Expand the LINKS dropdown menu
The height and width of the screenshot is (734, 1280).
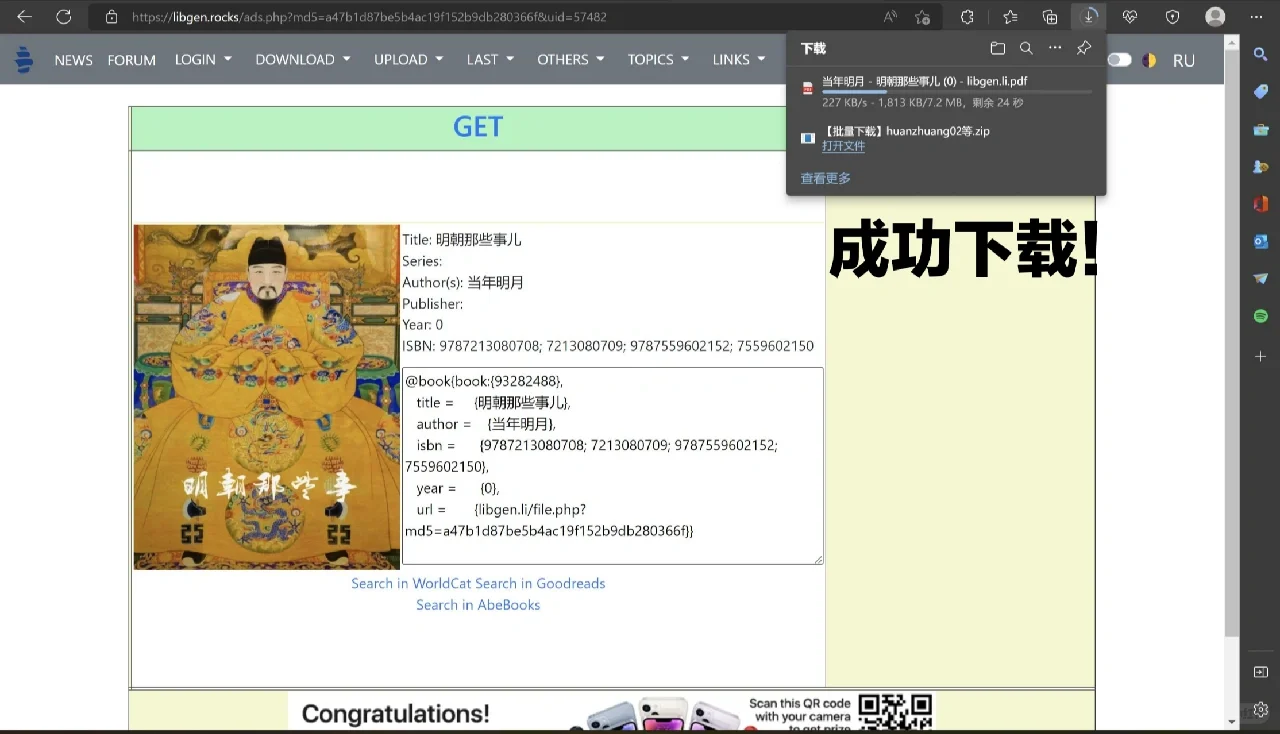[x=739, y=59]
